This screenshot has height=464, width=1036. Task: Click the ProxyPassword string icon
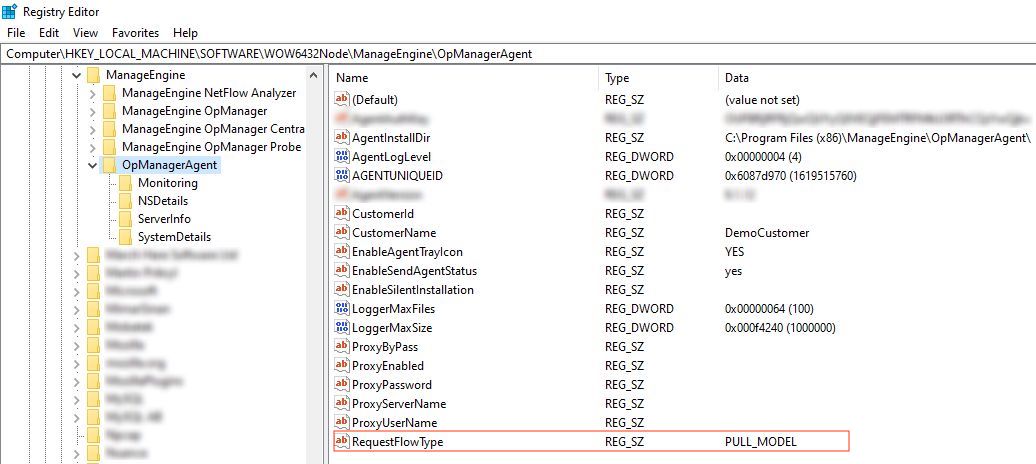coord(342,385)
